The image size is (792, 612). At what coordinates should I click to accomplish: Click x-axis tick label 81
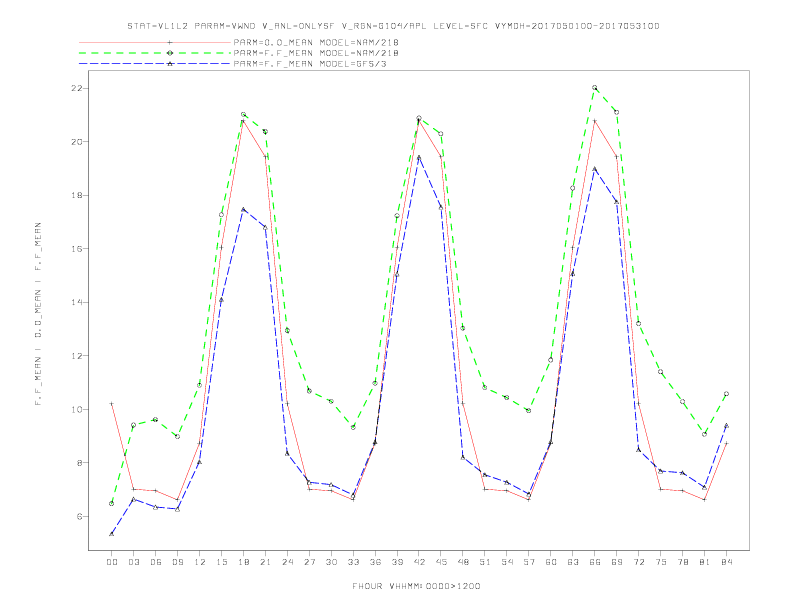[x=705, y=562]
